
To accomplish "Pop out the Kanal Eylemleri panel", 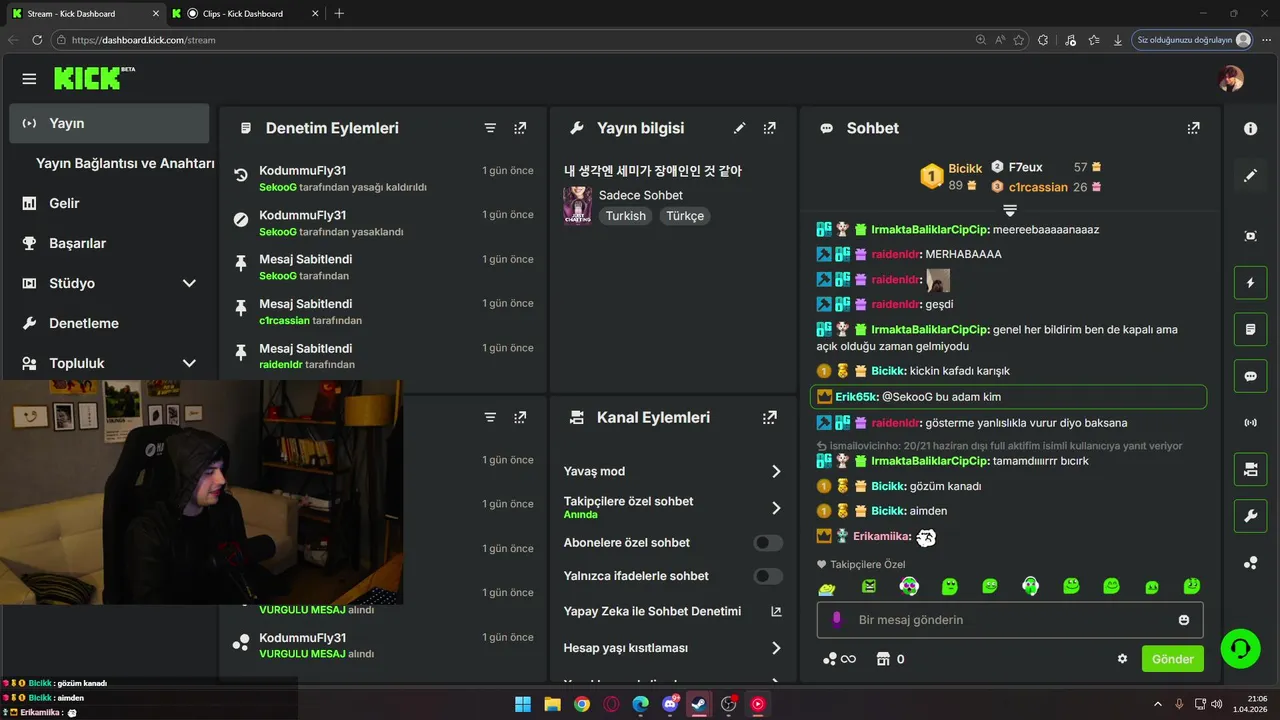I will click(769, 417).
